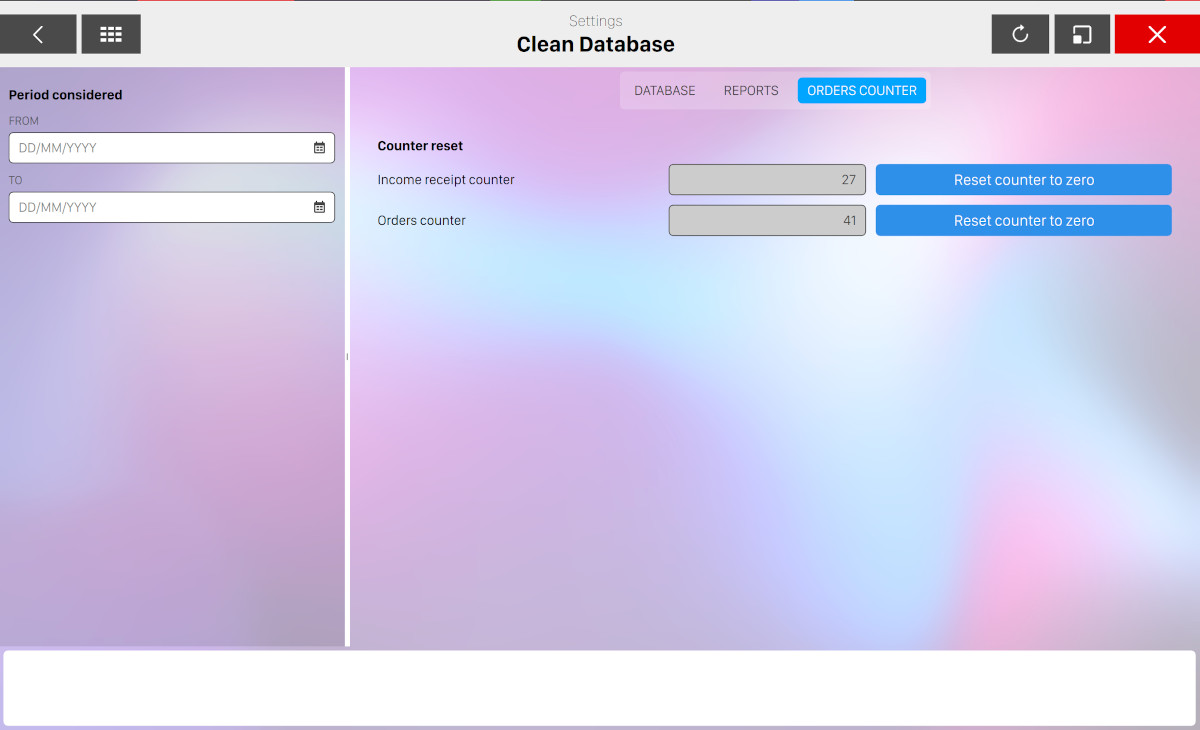Click the vertical panel splitter handle
Image resolution: width=1200 pixels, height=730 pixels.
347,357
